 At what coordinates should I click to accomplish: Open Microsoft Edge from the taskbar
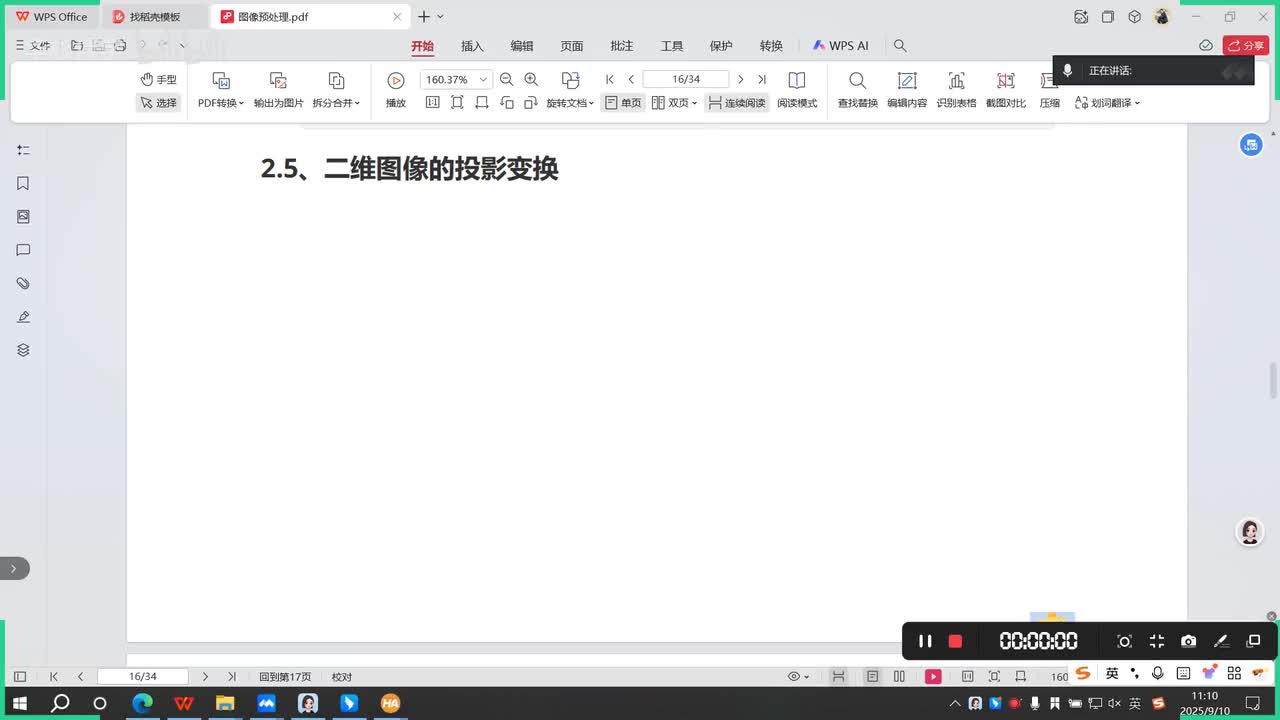pyautogui.click(x=142, y=703)
